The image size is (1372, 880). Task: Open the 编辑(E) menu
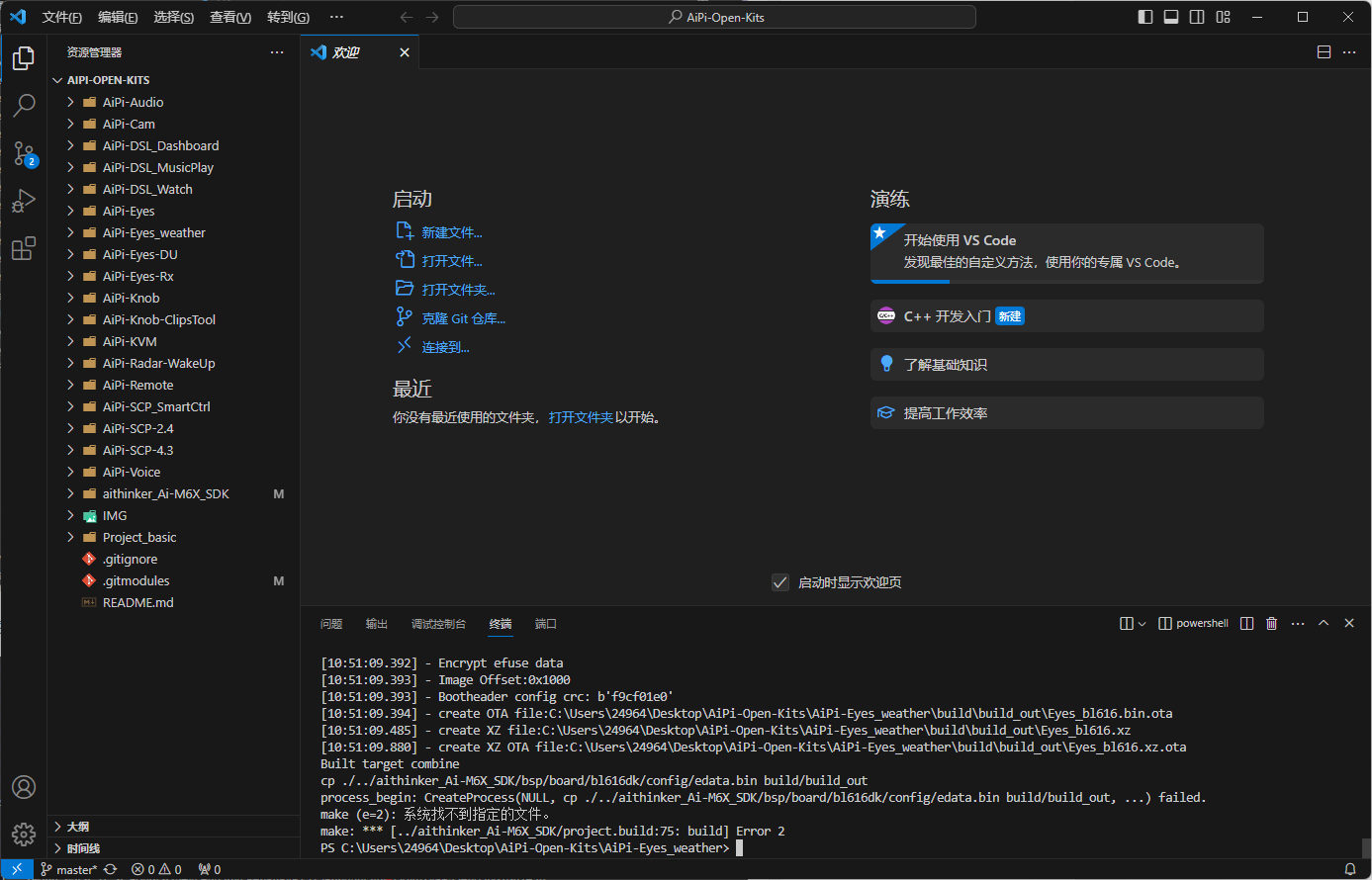118,17
